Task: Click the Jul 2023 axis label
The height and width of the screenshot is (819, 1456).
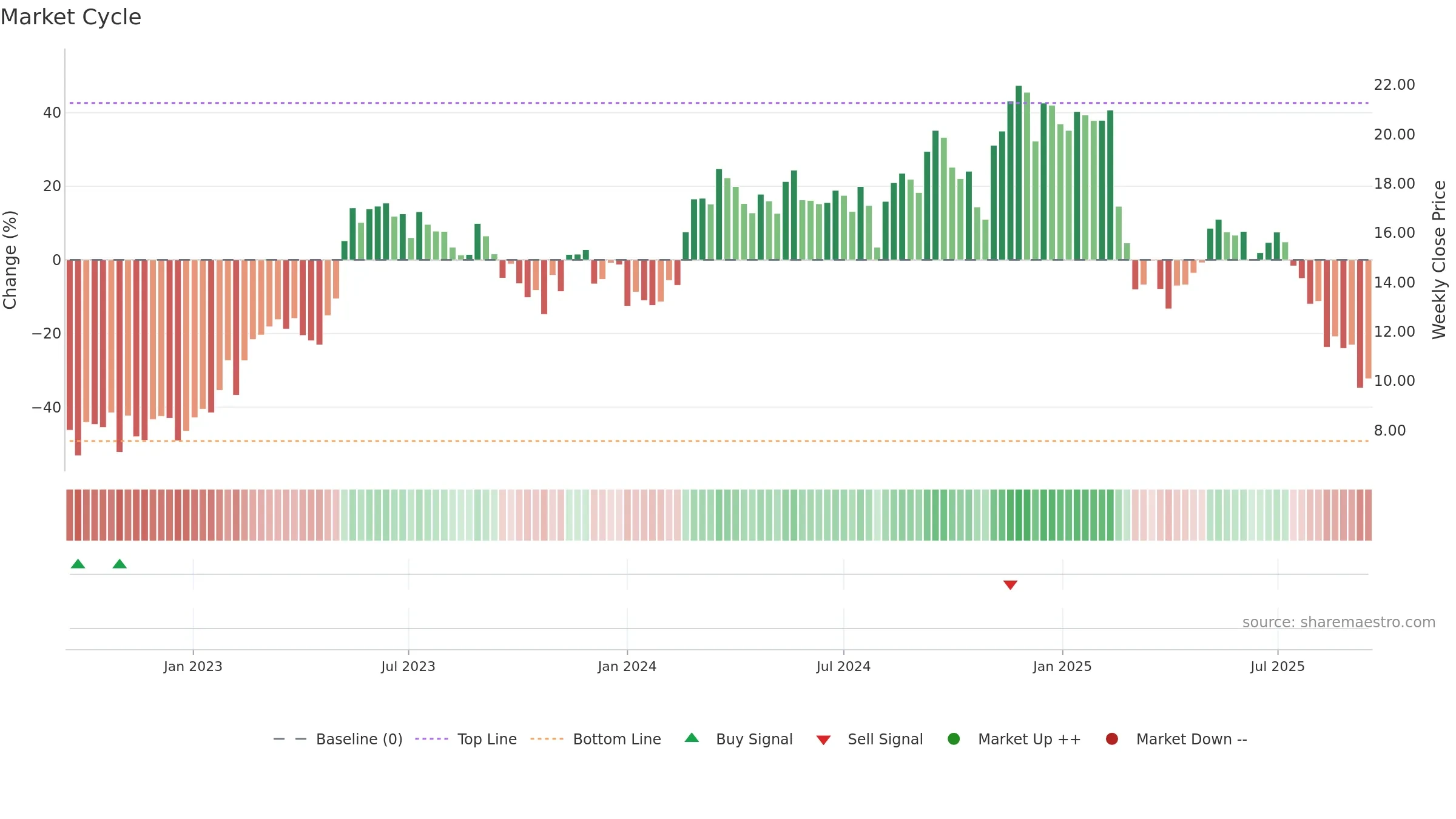Action: click(x=408, y=667)
